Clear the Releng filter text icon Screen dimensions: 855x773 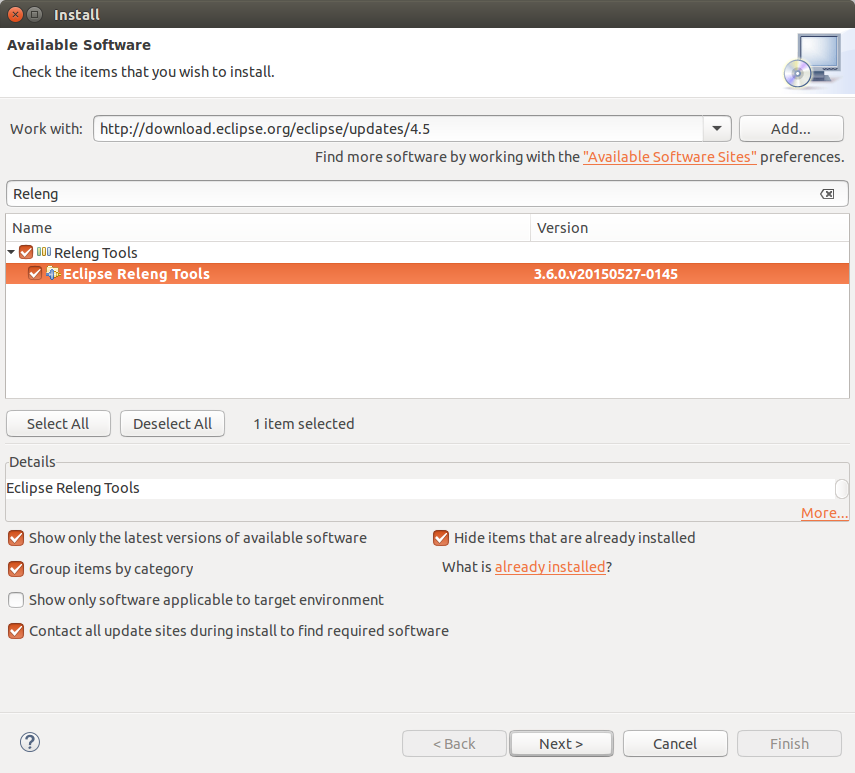(x=827, y=194)
